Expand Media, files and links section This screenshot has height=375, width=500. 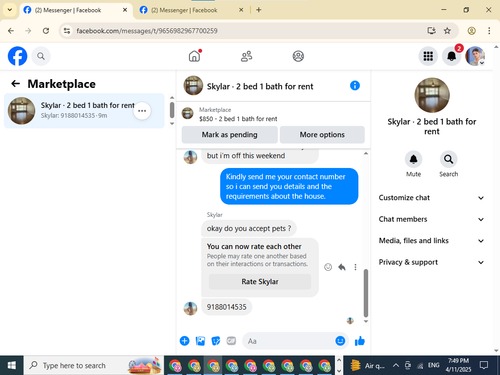432,241
